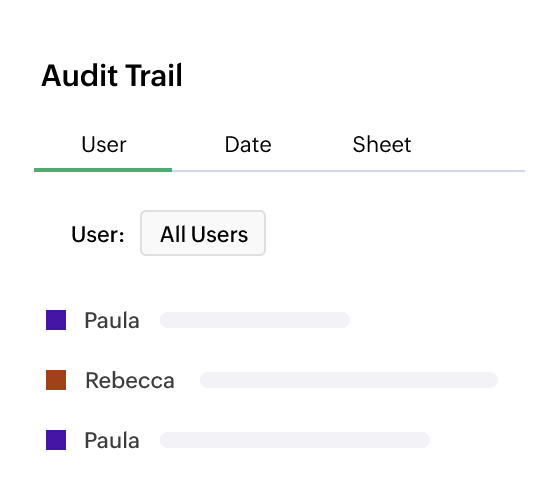Click the placeholder bar next to the bottom Paula
560x500 pixels.
(x=295, y=440)
